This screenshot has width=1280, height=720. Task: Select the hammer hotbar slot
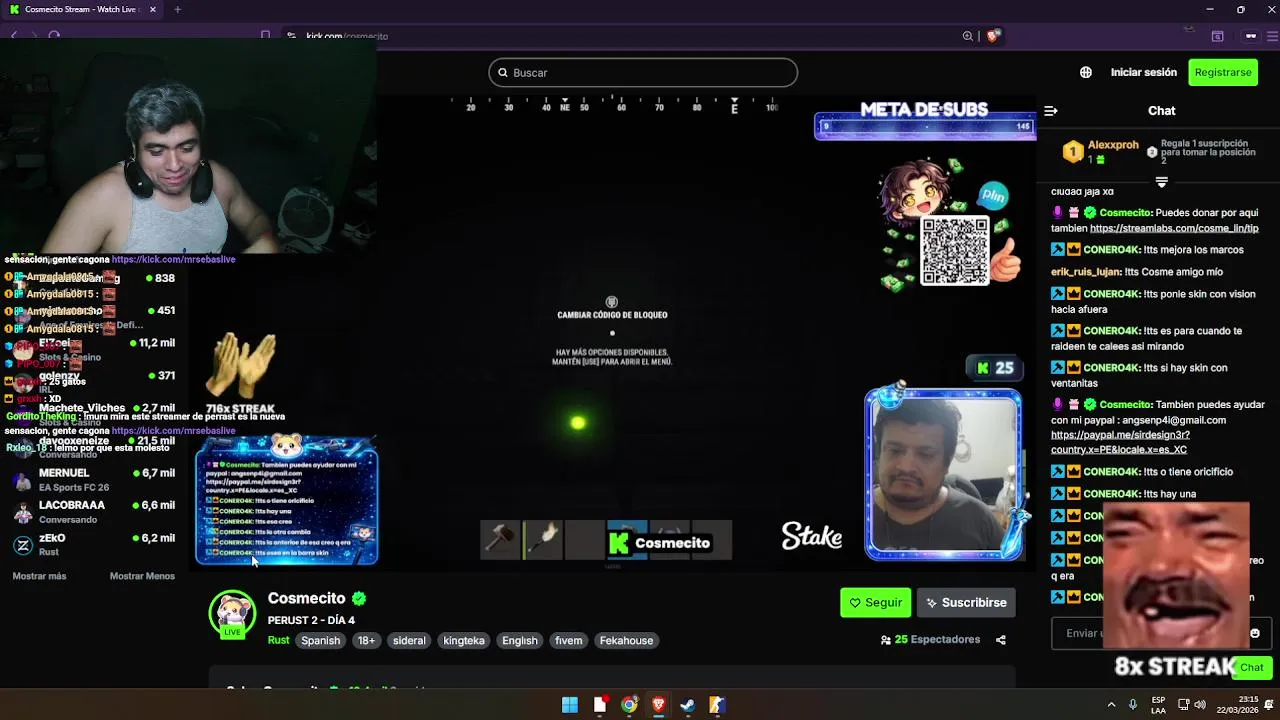pos(500,540)
